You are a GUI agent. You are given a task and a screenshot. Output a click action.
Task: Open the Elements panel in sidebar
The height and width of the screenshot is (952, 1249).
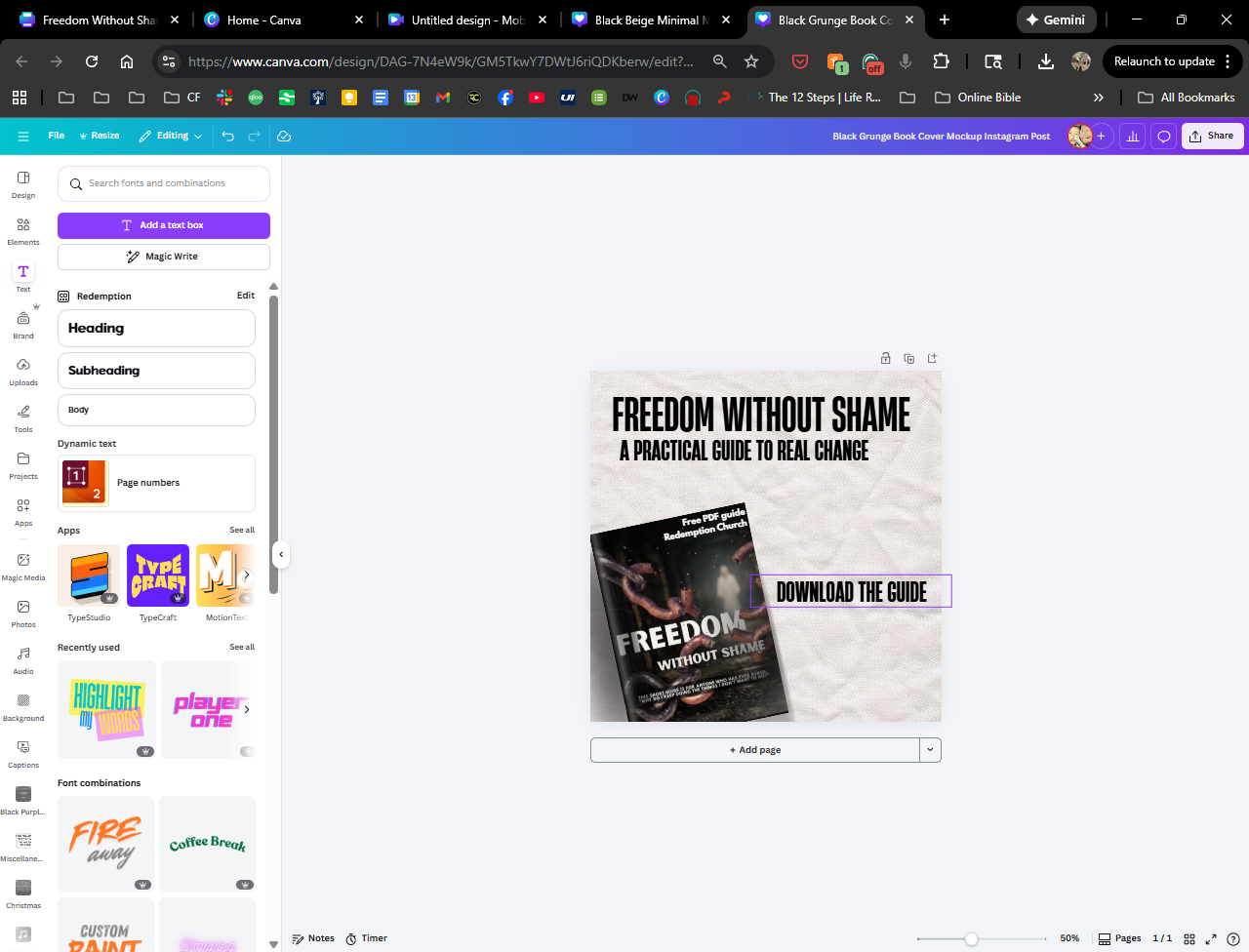23,230
